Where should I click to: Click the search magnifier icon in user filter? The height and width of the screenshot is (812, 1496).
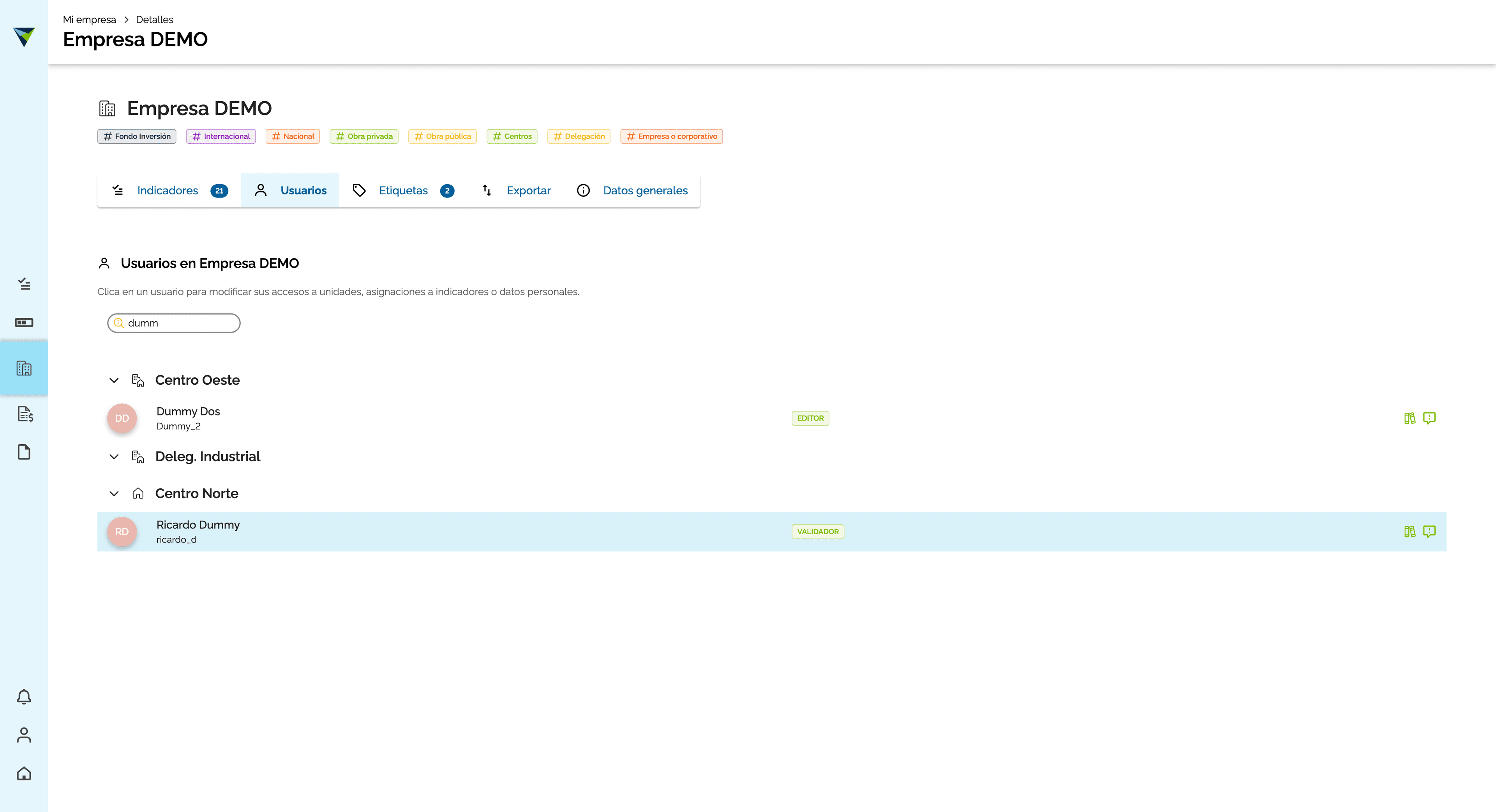pos(118,323)
